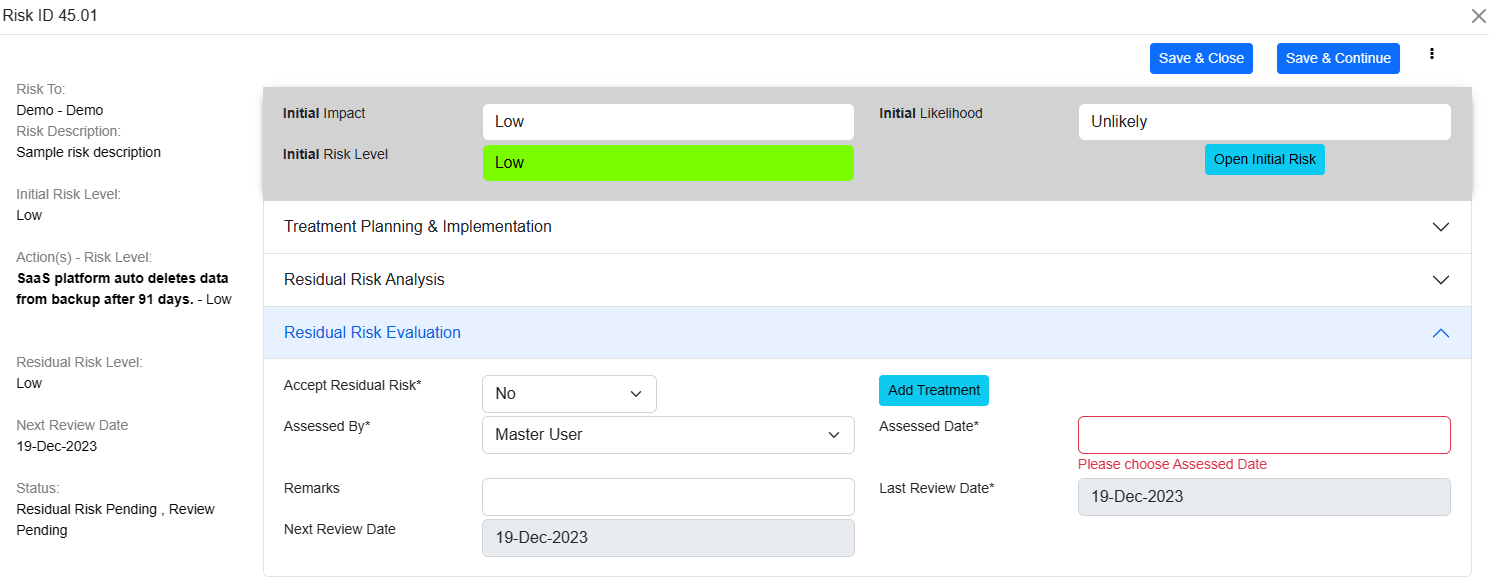Click the green Initial Risk Level box
Screen dimensions: 1489x587
(x=667, y=163)
